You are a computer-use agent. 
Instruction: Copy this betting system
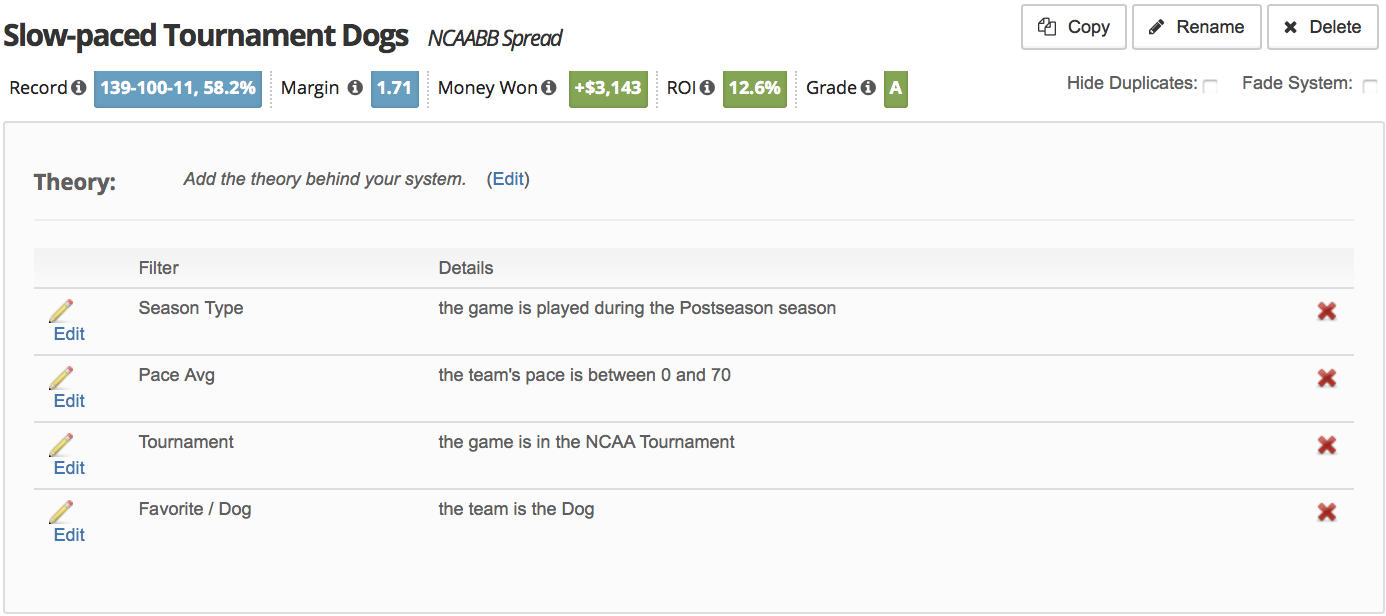point(1074,27)
